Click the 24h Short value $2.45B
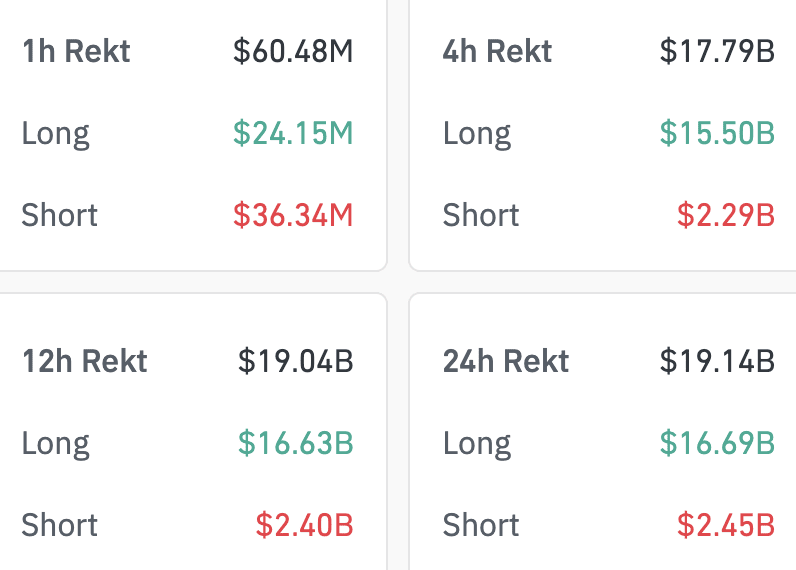This screenshot has height=570, width=796. pos(726,525)
